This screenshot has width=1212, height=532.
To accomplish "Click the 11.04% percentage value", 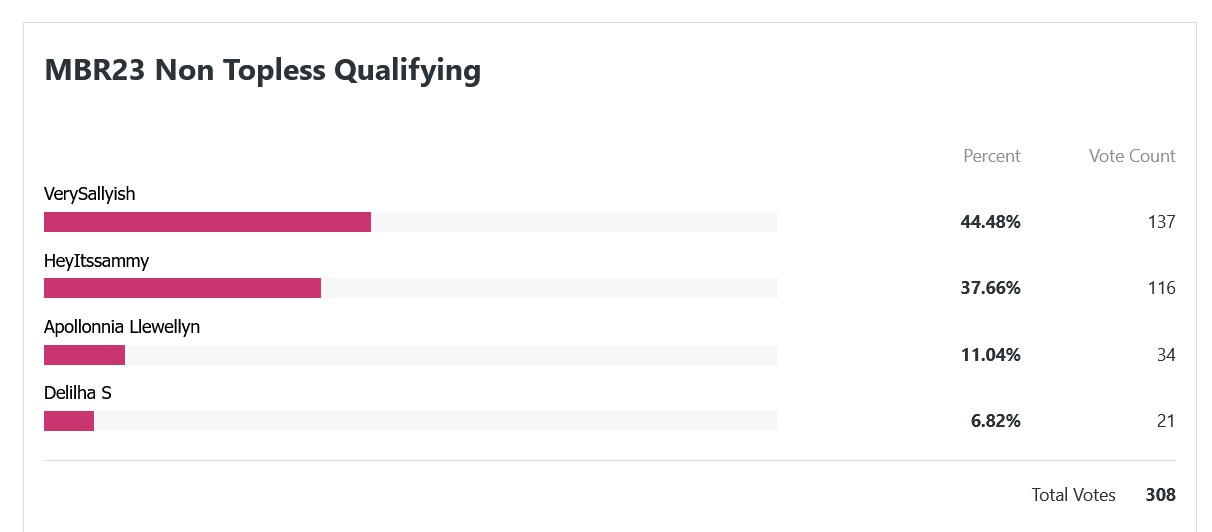I will [x=991, y=355].
